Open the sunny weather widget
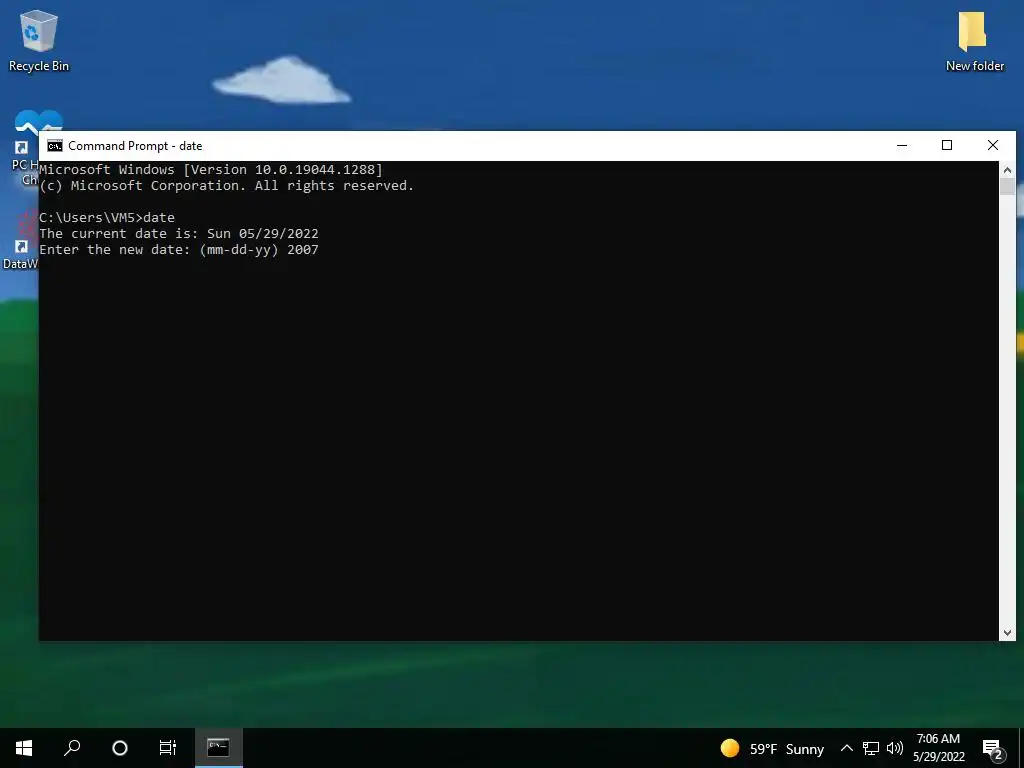Image resolution: width=1024 pixels, height=768 pixels. (x=772, y=748)
